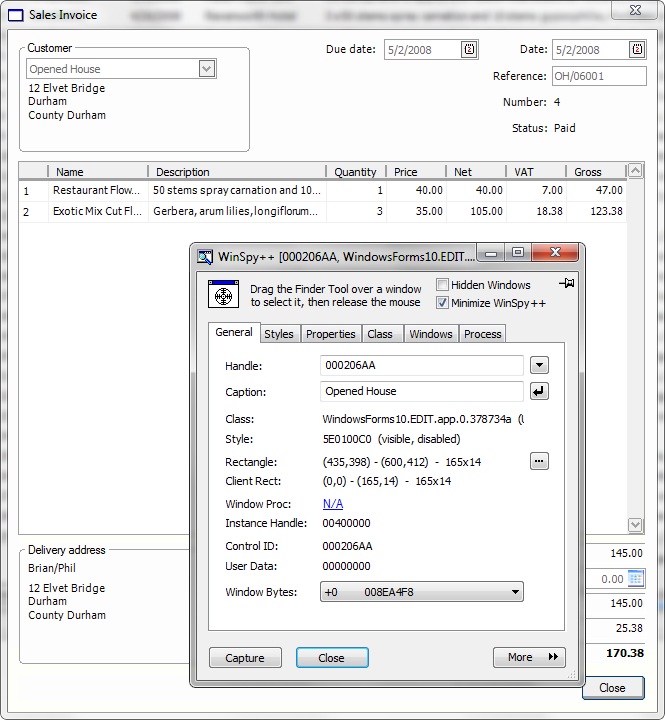Switch to the Styles tab
Image resolution: width=665 pixels, height=720 pixels.
[x=279, y=334]
